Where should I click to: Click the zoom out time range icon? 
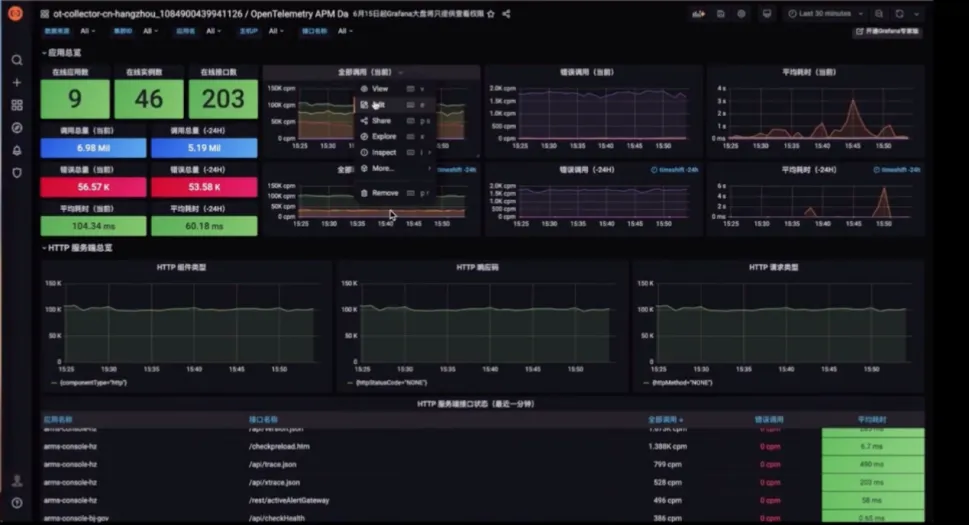click(879, 14)
